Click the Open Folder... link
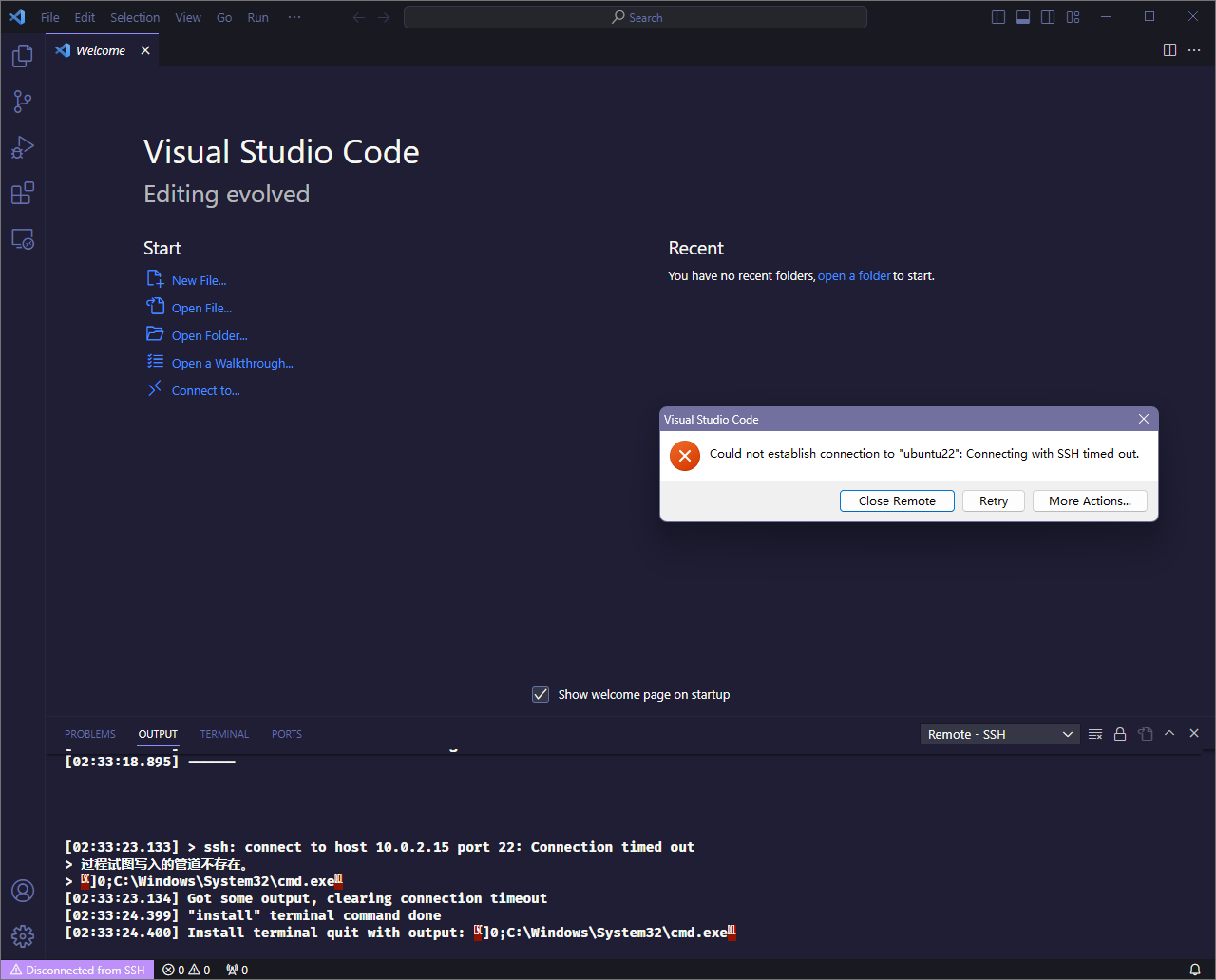The width and height of the screenshot is (1216, 980). (x=197, y=335)
